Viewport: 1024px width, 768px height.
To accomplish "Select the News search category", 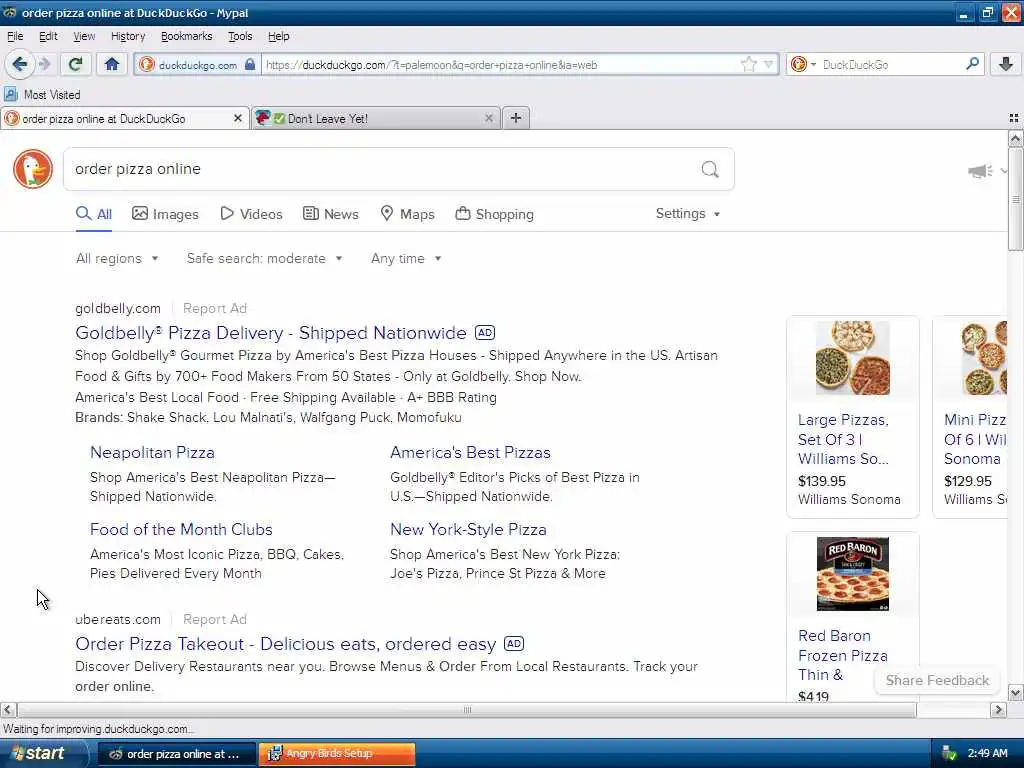I will [x=330, y=214].
